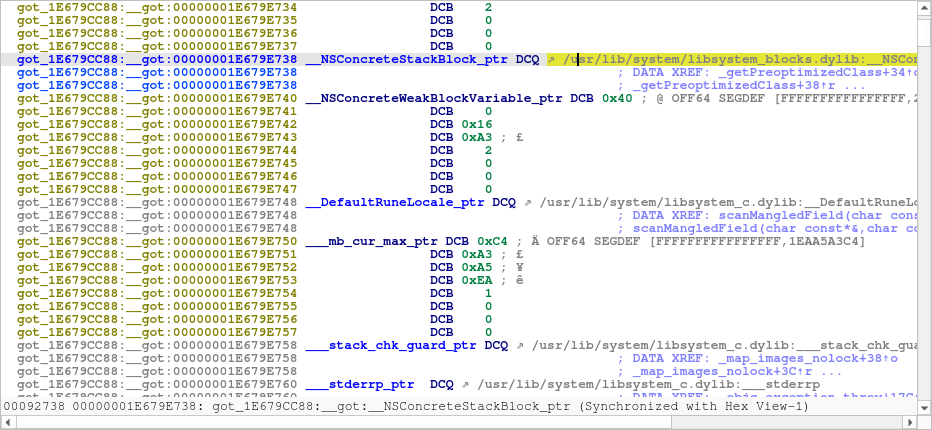Select the DCB 0x16 value
The image size is (932, 430).
pyautogui.click(x=477, y=124)
